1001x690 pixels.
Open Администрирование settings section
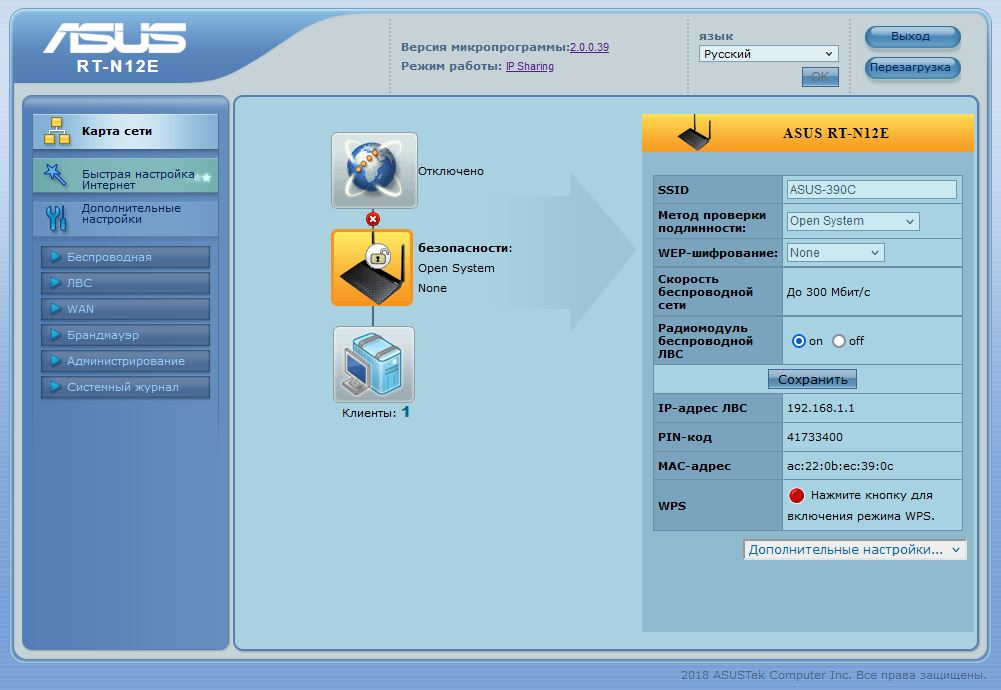pyautogui.click(x=126, y=361)
